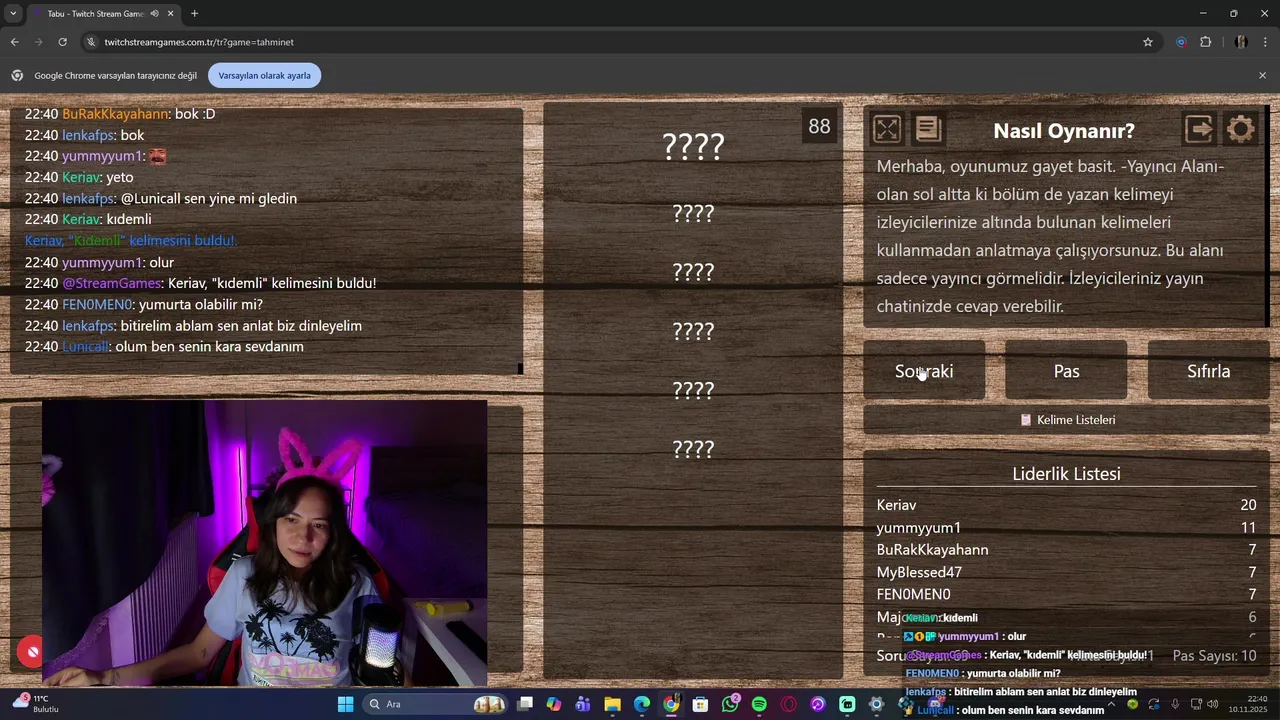This screenshot has width=1280, height=720.
Task: Click the Pas button
Action: coord(1066,371)
